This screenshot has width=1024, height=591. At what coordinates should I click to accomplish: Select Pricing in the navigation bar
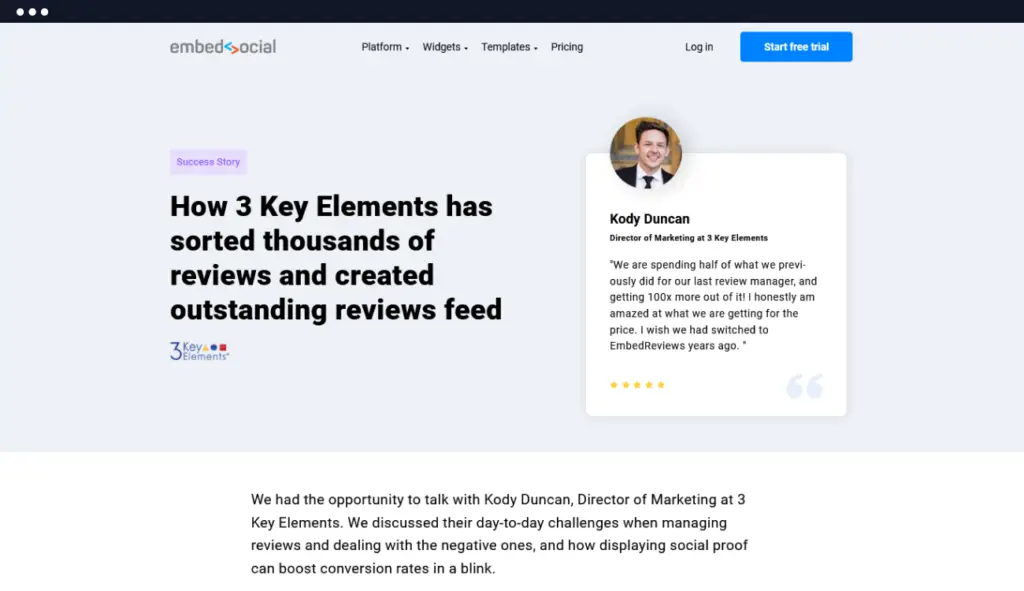567,46
